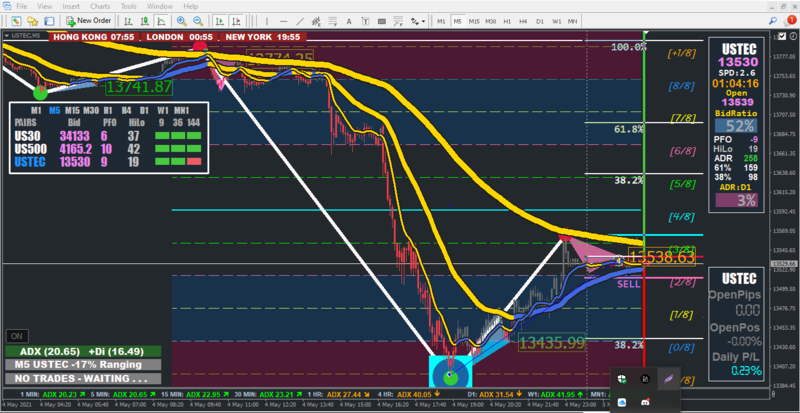Click the zoom out magnifier
This screenshot has width=800, height=413.
pyautogui.click(x=198, y=21)
